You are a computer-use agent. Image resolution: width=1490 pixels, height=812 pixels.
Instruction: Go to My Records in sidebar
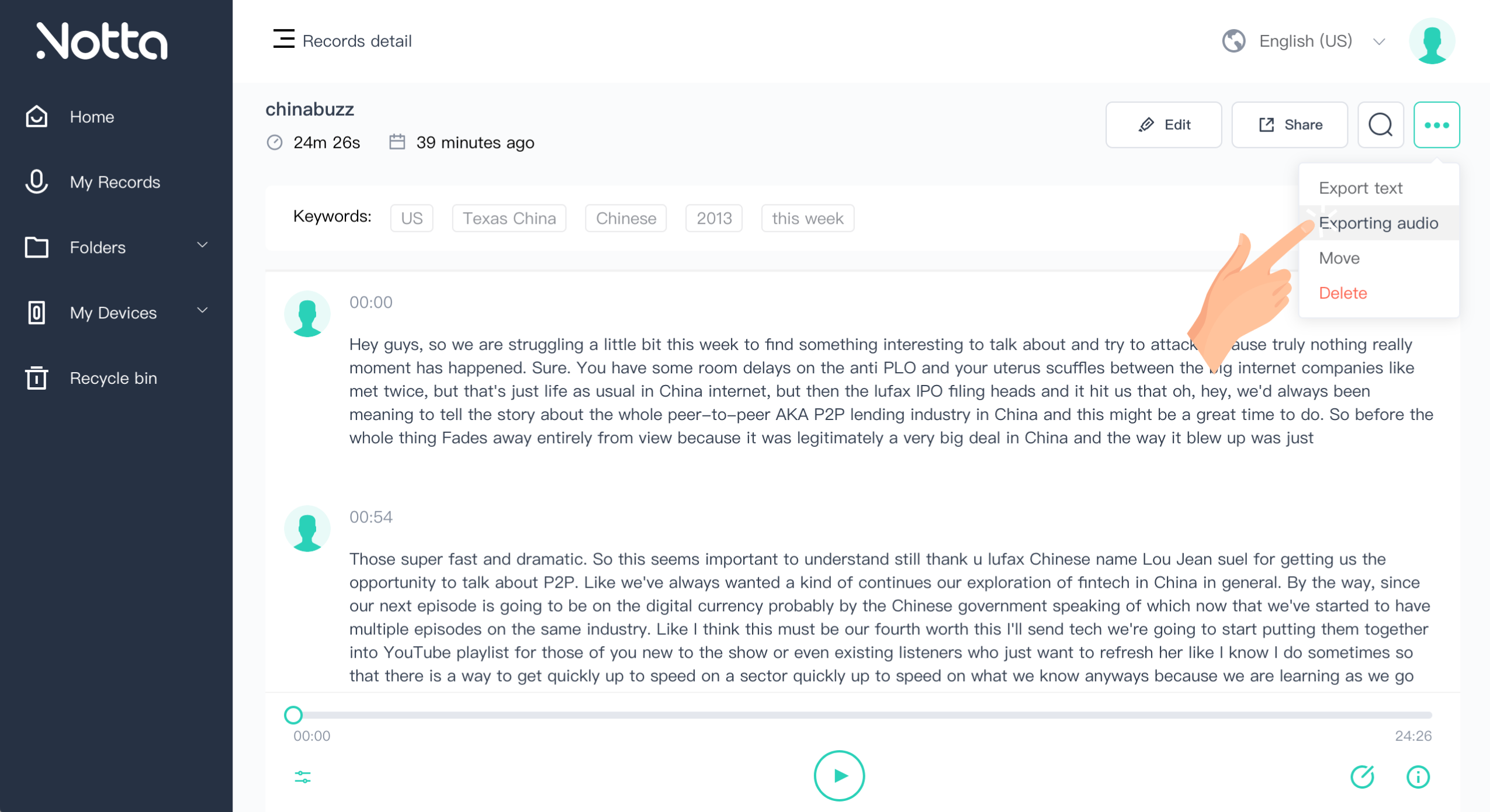point(115,182)
